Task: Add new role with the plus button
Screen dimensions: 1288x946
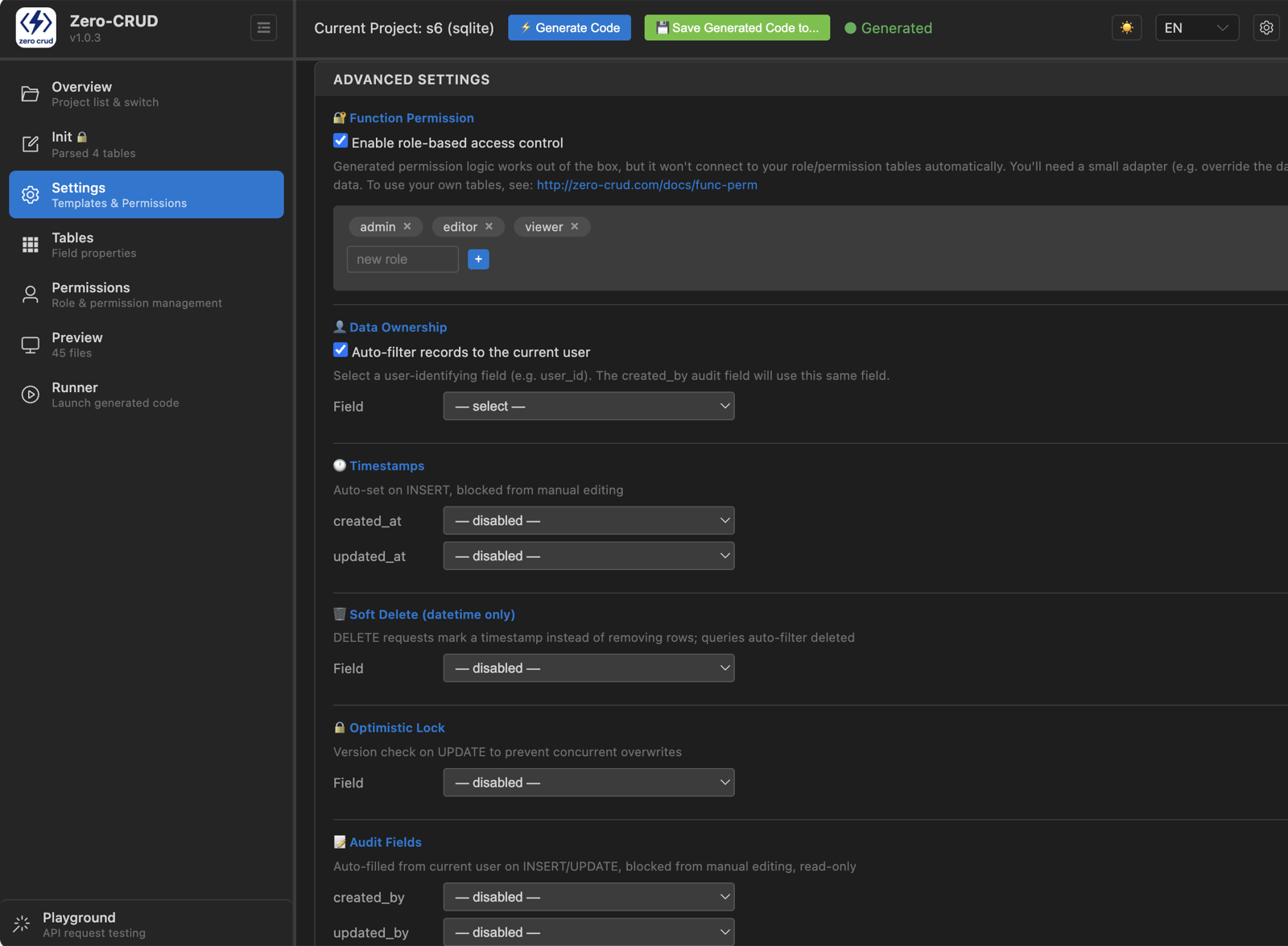Action: tap(478, 259)
